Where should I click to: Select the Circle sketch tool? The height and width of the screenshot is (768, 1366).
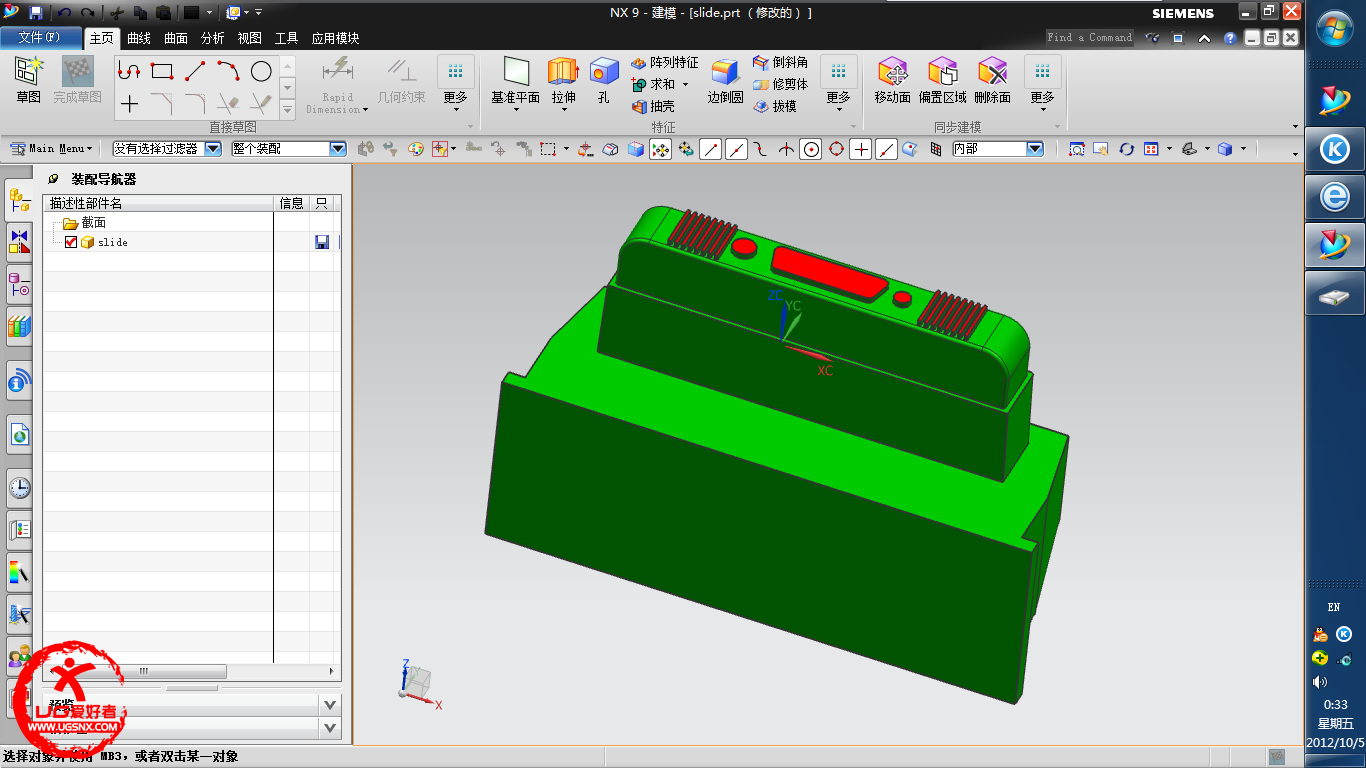[x=261, y=71]
